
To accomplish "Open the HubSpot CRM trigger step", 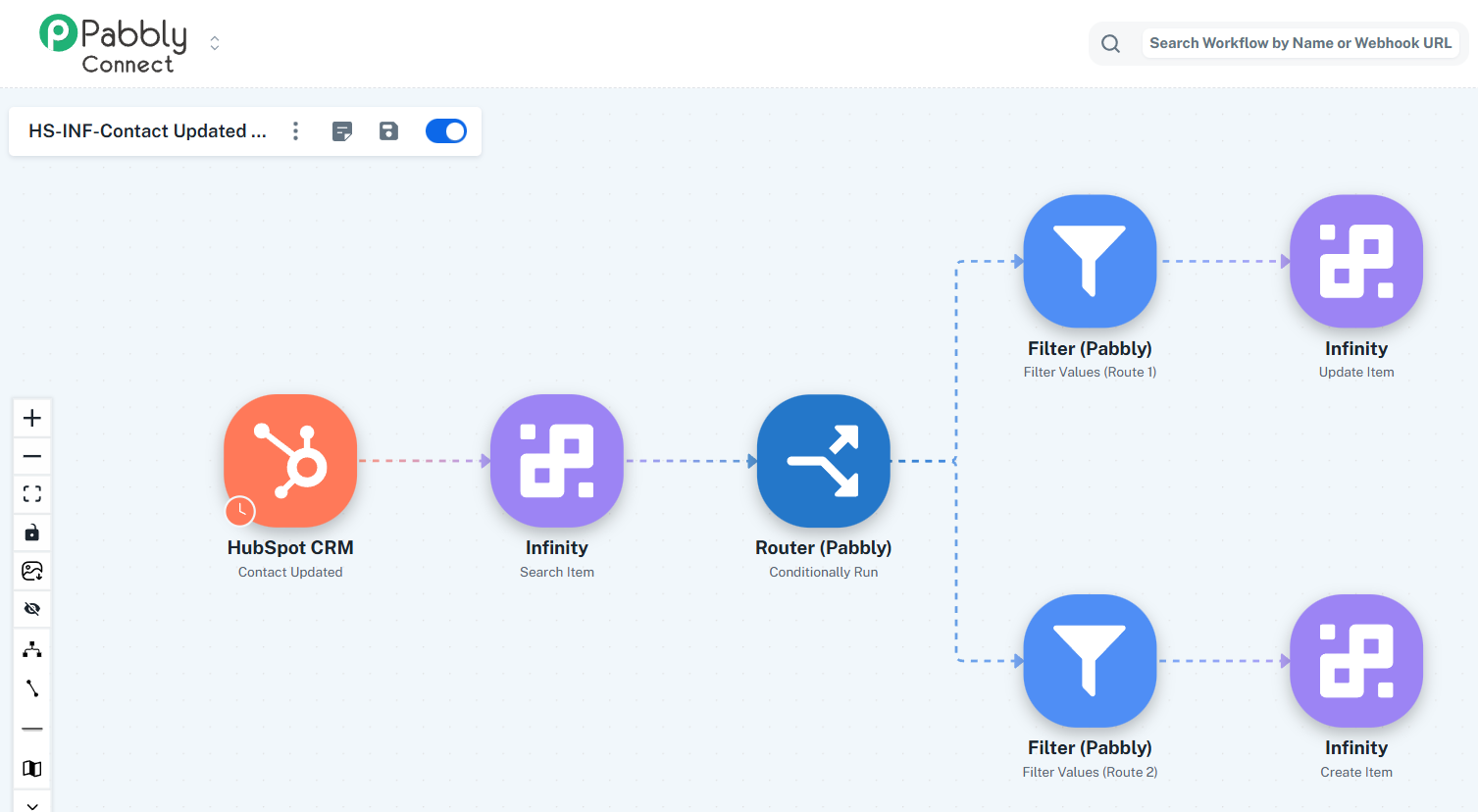I will click(290, 461).
